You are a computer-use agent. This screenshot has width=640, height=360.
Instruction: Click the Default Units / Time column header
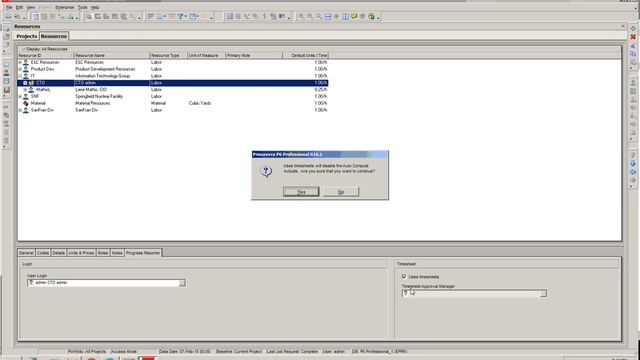click(x=305, y=56)
